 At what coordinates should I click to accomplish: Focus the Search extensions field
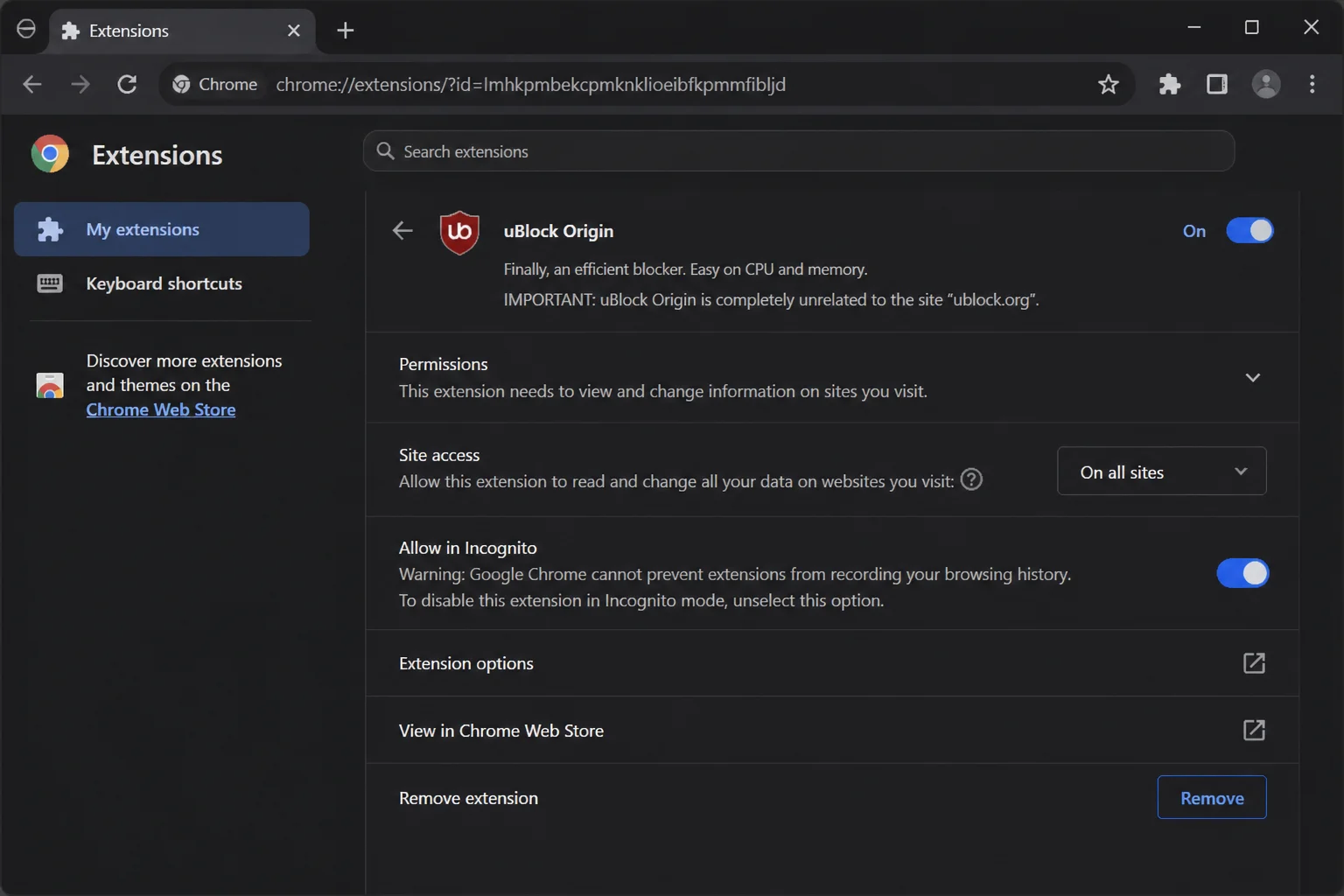point(799,151)
